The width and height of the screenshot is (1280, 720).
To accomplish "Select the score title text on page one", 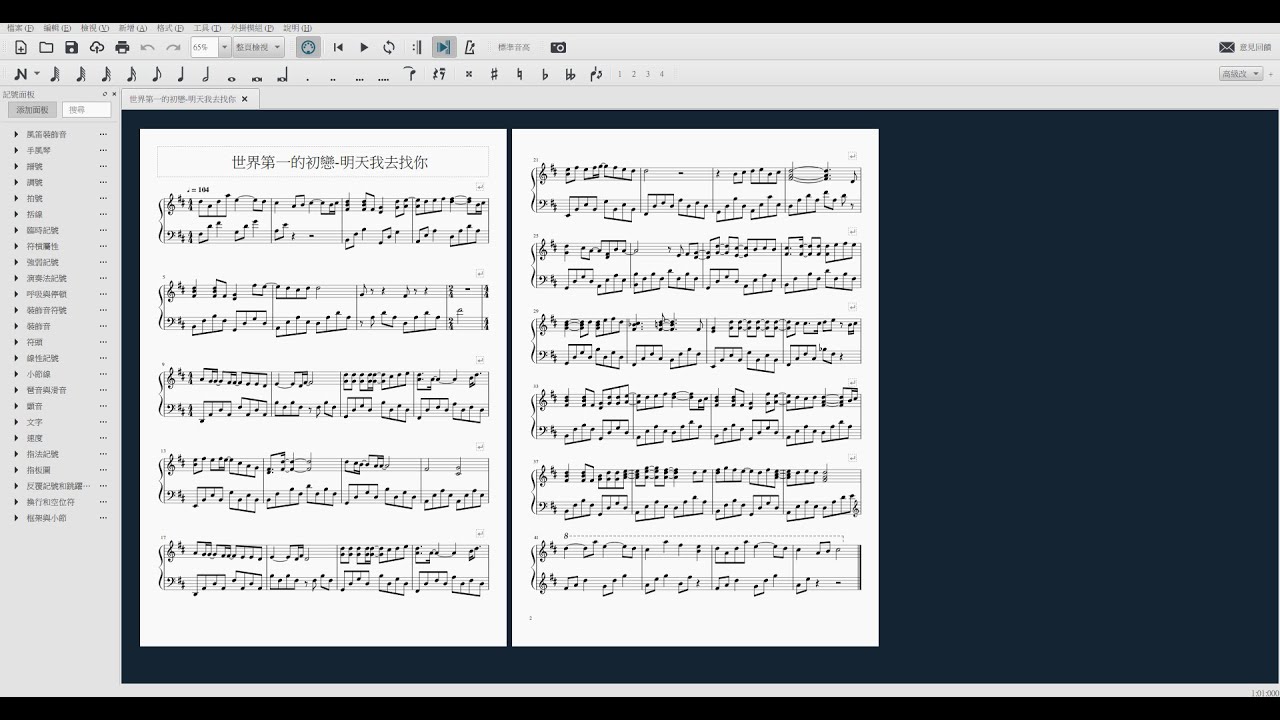I will [x=329, y=161].
